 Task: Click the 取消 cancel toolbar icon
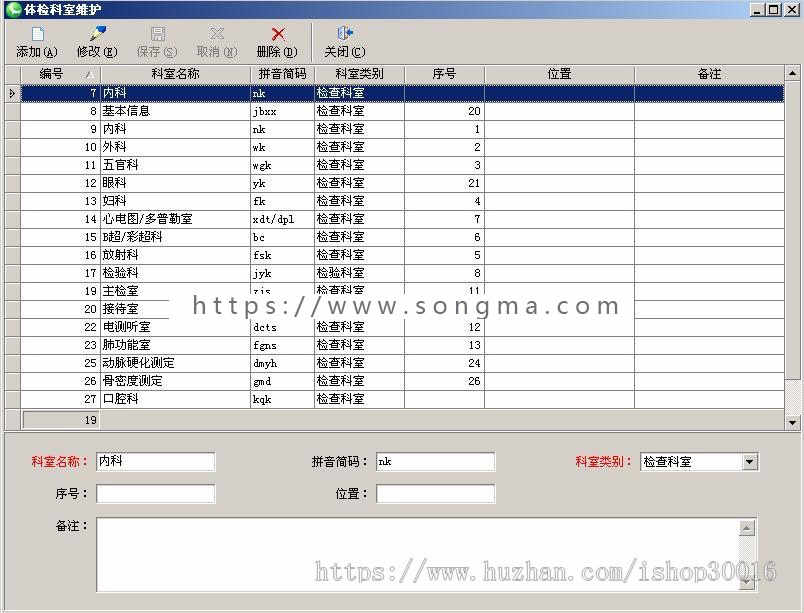click(216, 34)
